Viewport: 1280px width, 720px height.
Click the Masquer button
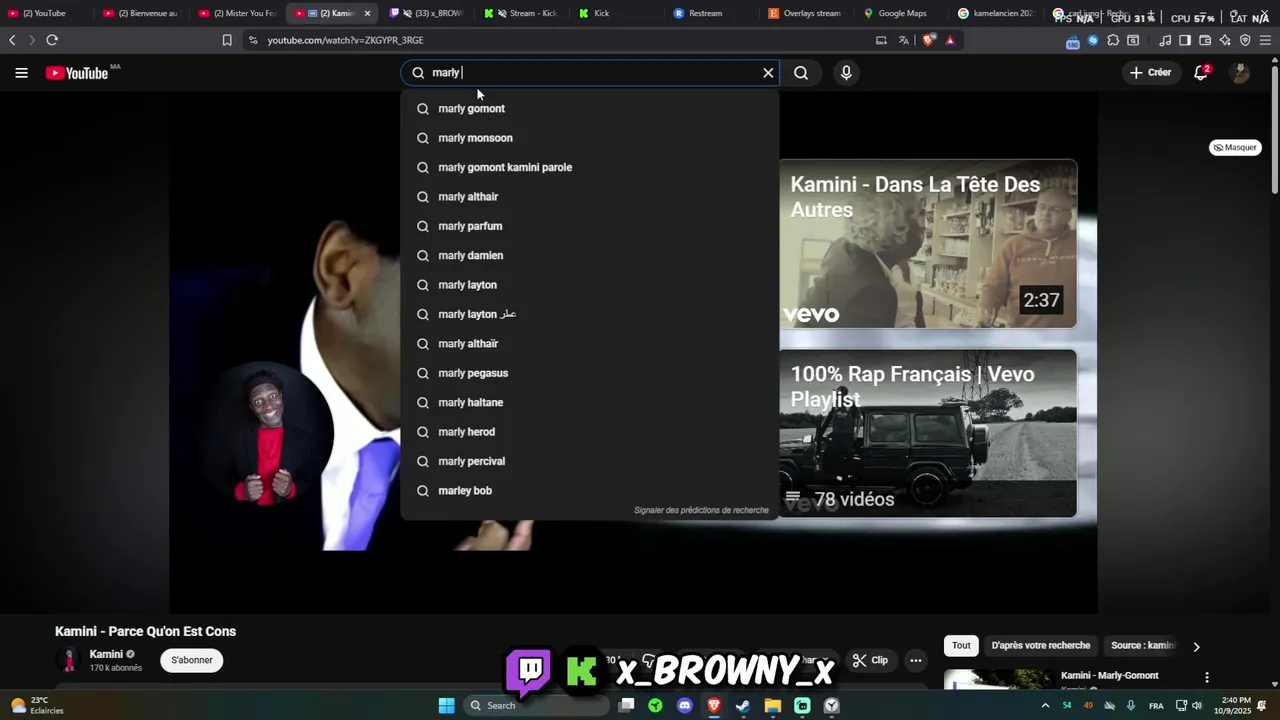tap(1235, 147)
